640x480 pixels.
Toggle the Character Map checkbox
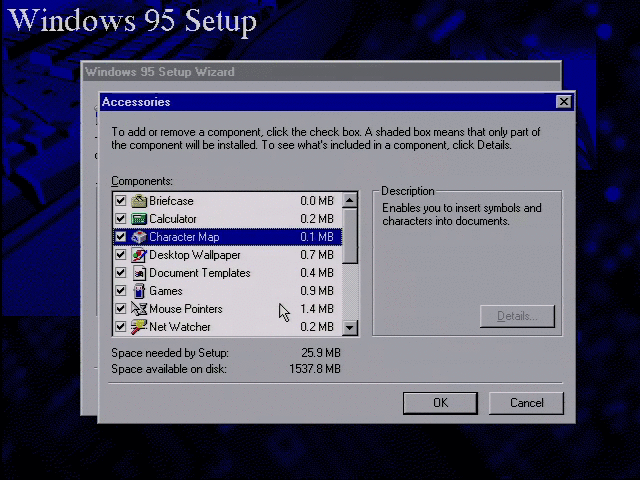[x=120, y=237]
